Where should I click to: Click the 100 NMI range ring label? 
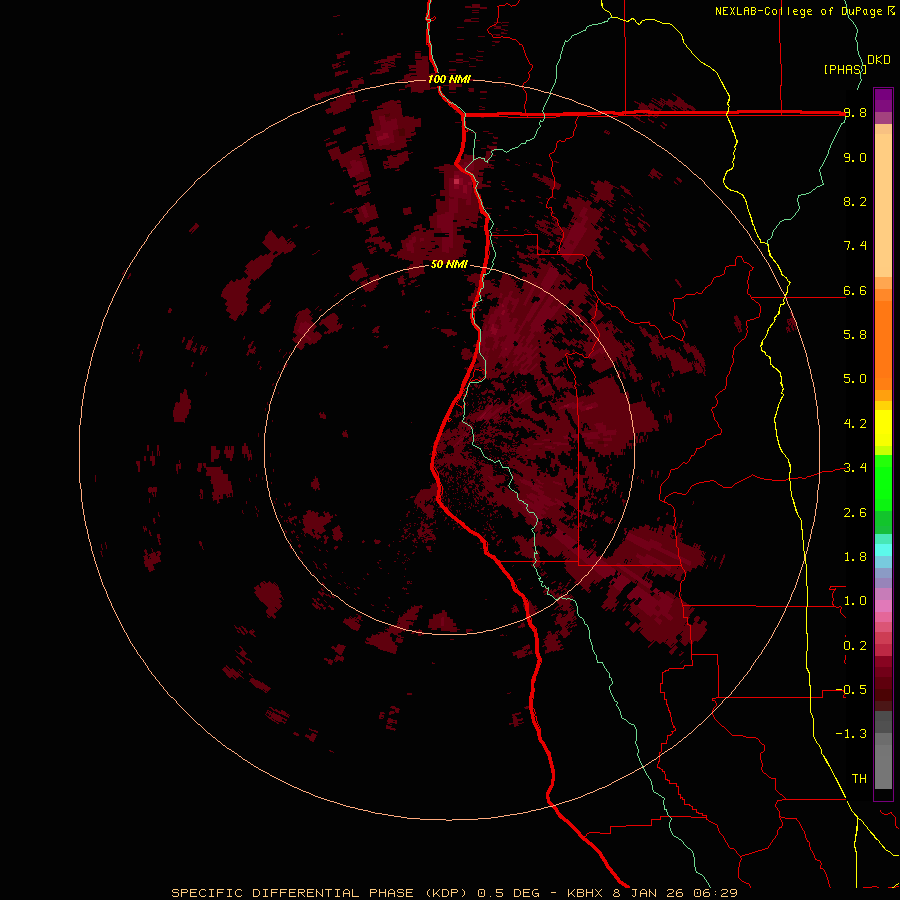(x=449, y=79)
